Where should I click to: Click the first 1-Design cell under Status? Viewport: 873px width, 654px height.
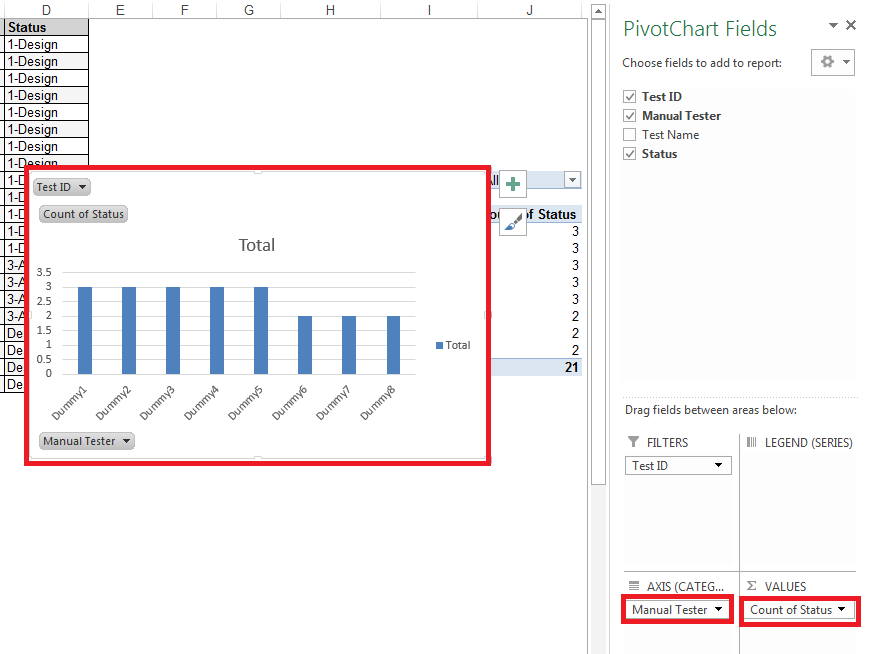tap(46, 45)
